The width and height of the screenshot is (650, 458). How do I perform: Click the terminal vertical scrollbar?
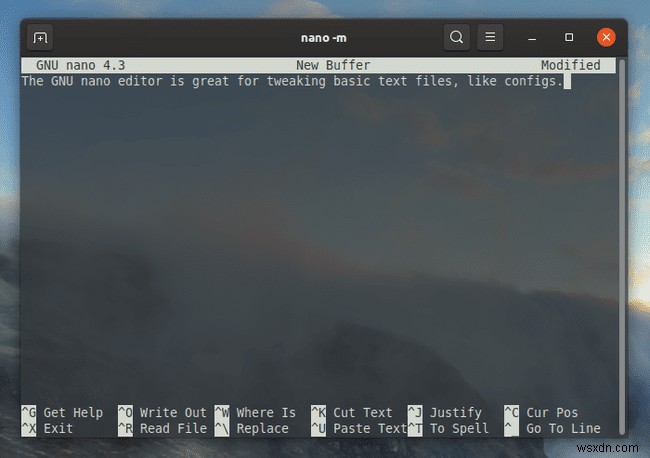[621, 247]
